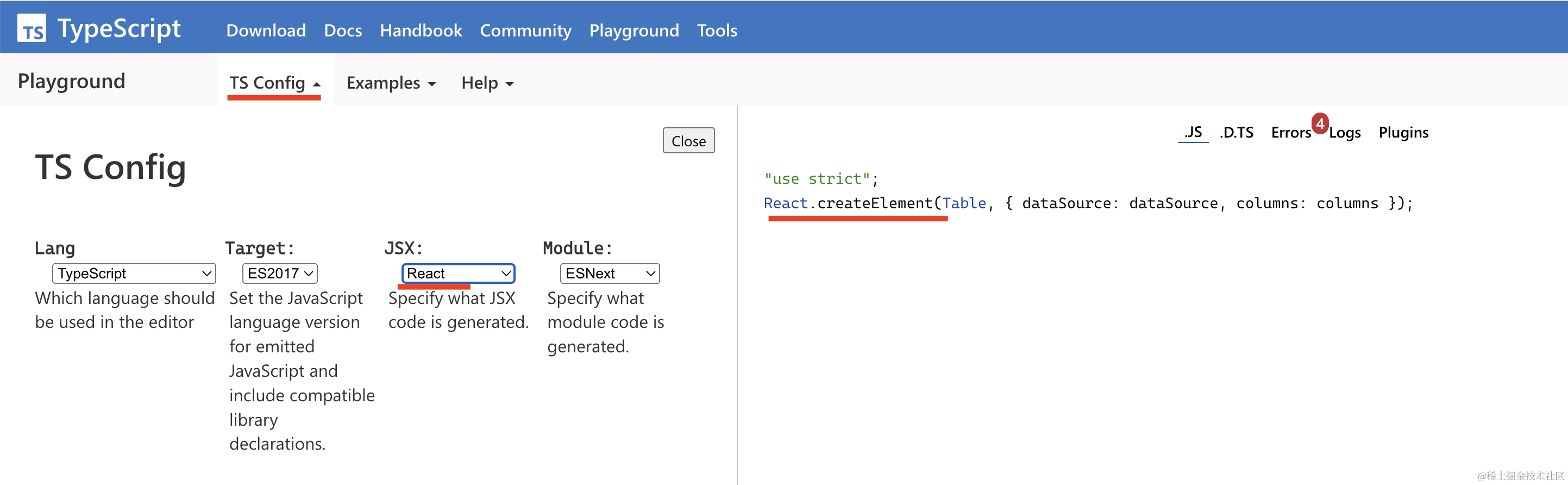Open the Lang TypeScript dropdown
Screen dimensions: 1568x485
click(134, 273)
